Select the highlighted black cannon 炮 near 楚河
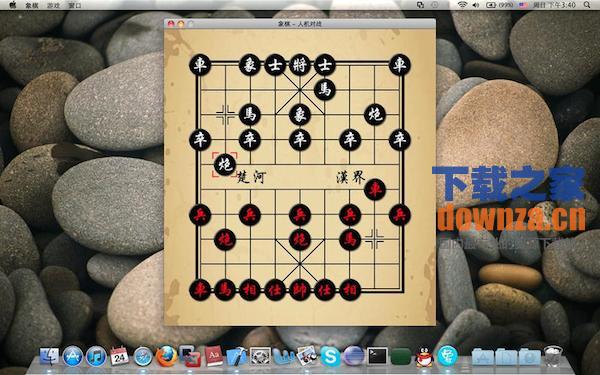Image resolution: width=600 pixels, height=375 pixels. point(225,165)
